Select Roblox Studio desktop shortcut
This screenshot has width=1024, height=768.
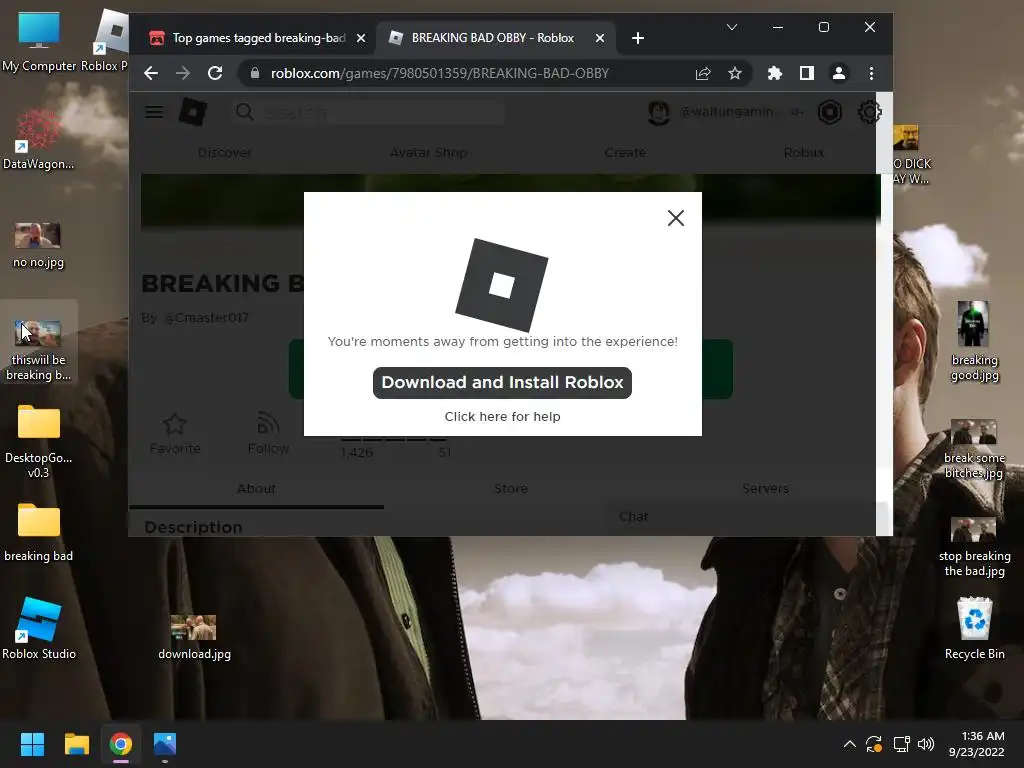[39, 629]
